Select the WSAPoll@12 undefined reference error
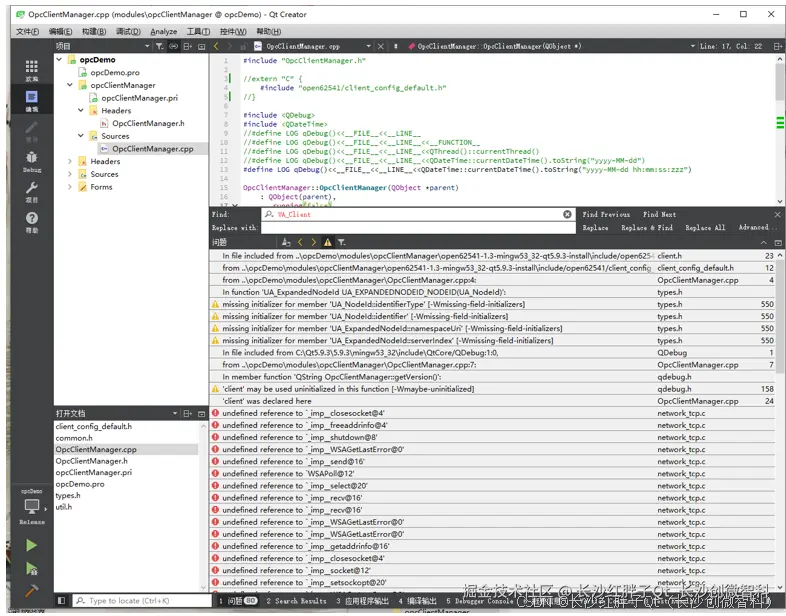This screenshot has height=616, width=786. coord(493,474)
